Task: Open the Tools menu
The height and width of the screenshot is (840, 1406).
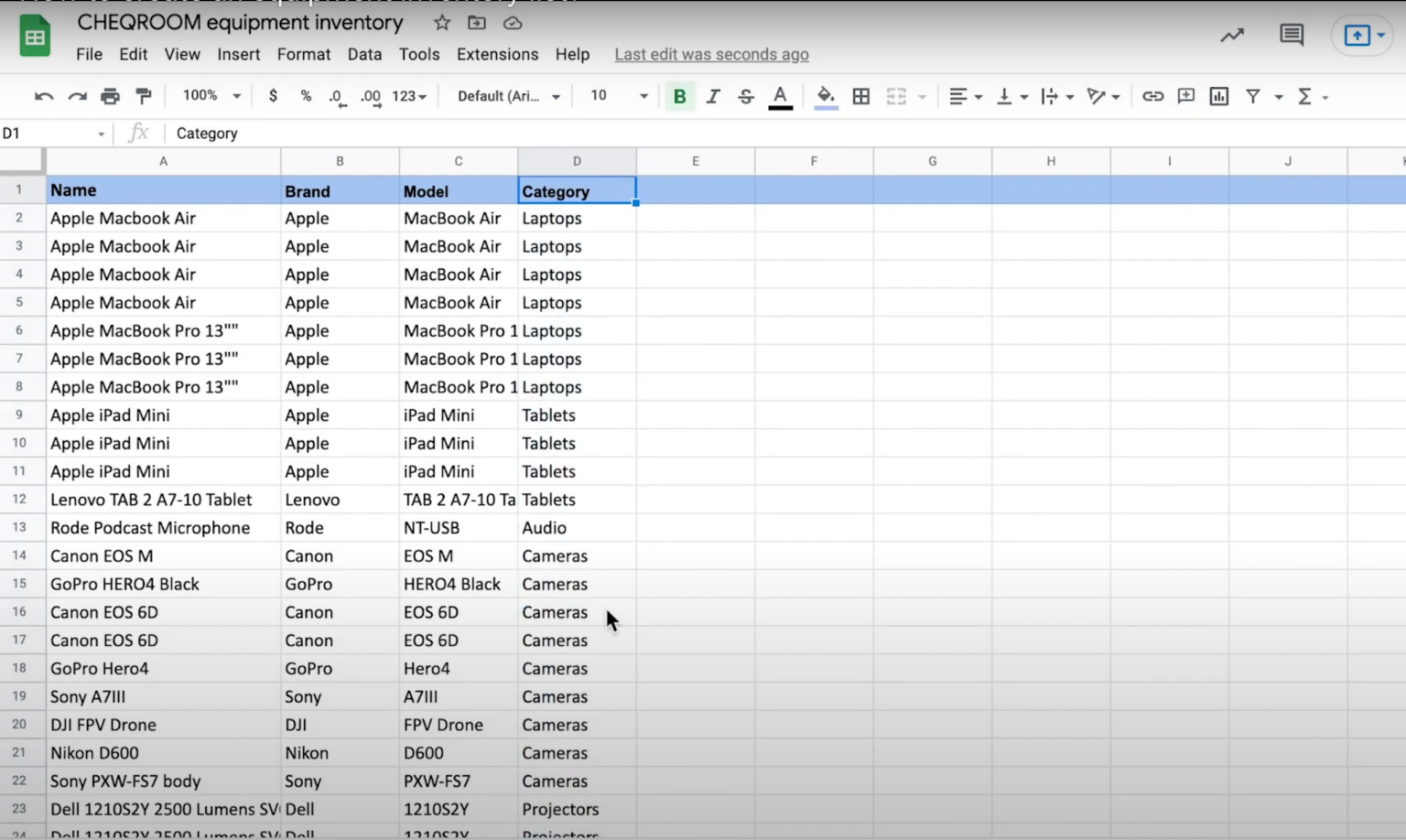Action: 419,54
